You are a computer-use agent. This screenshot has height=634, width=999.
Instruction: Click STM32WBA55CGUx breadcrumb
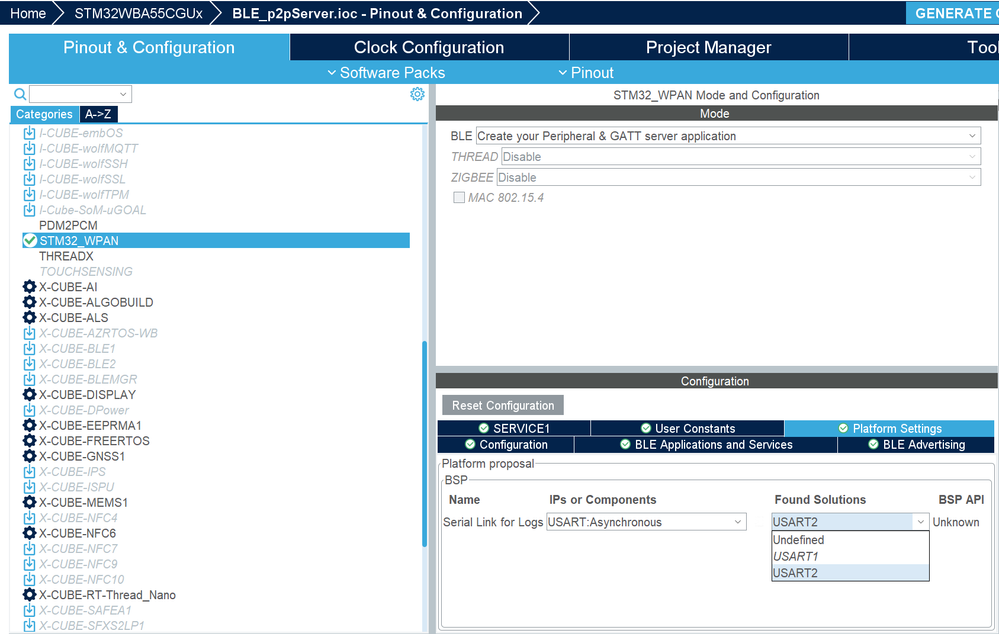click(x=138, y=13)
